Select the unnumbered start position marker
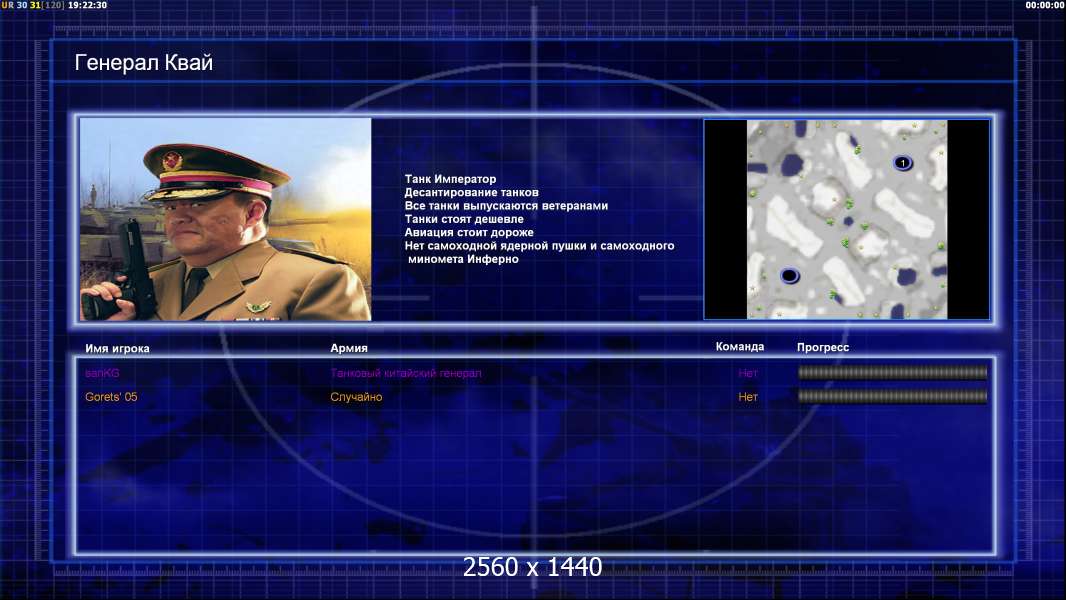Image resolution: width=1066 pixels, height=600 pixels. (789, 276)
